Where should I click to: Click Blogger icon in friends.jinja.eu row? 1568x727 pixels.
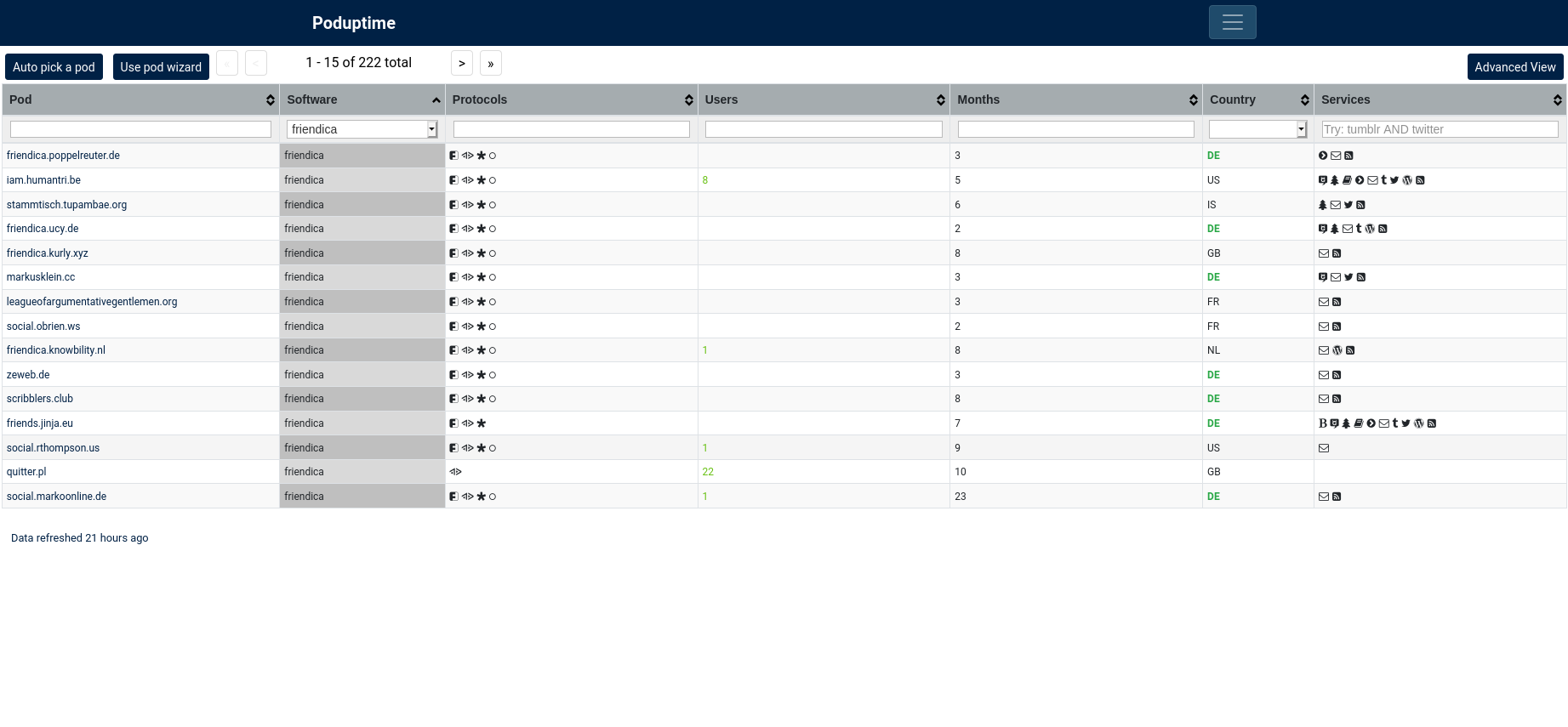click(1322, 423)
